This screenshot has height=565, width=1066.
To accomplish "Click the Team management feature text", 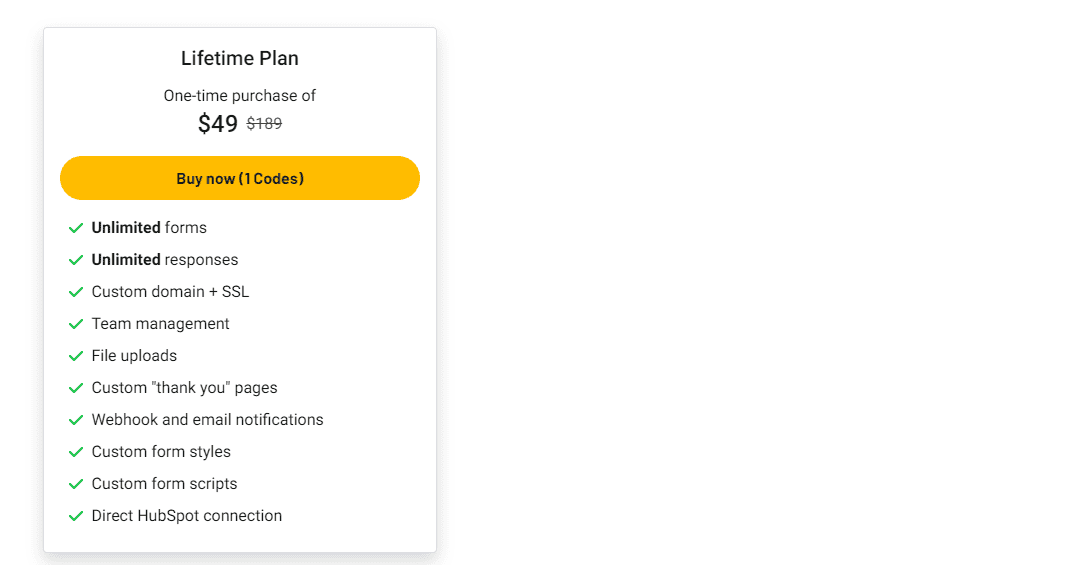I will click(x=160, y=324).
